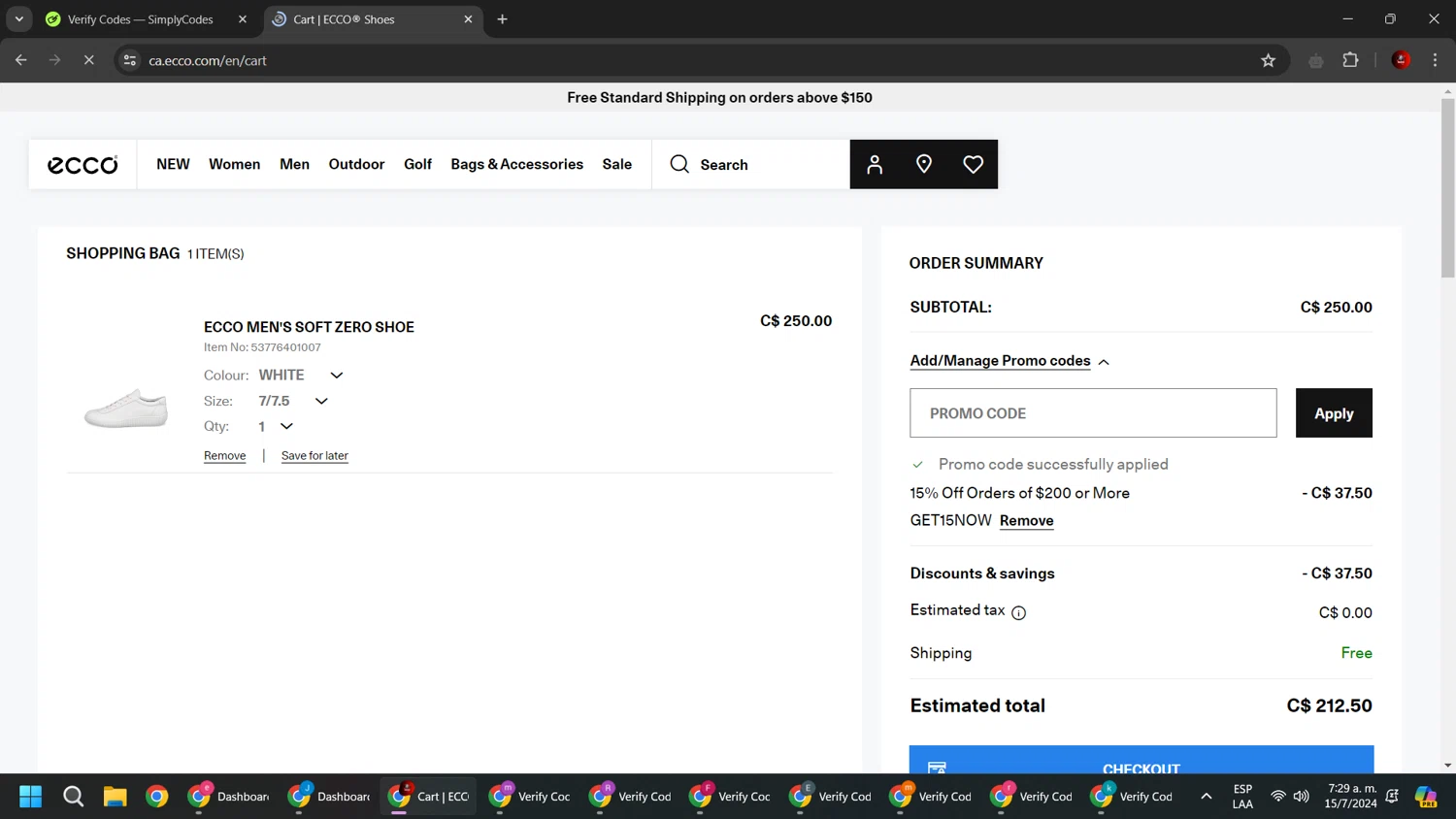Open the ESP LAA language switcher

(x=1242, y=797)
